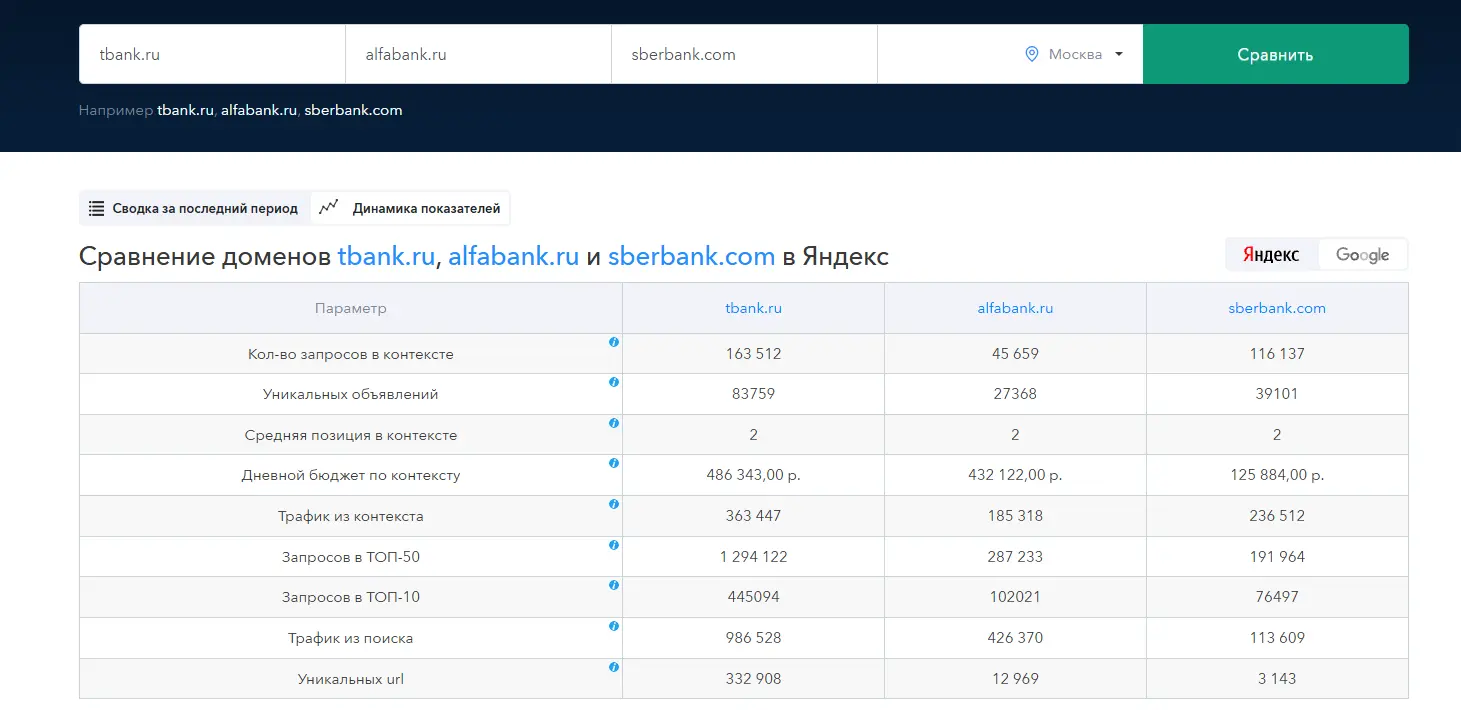Select value 39101 unique ads cell

pyautogui.click(x=1277, y=394)
